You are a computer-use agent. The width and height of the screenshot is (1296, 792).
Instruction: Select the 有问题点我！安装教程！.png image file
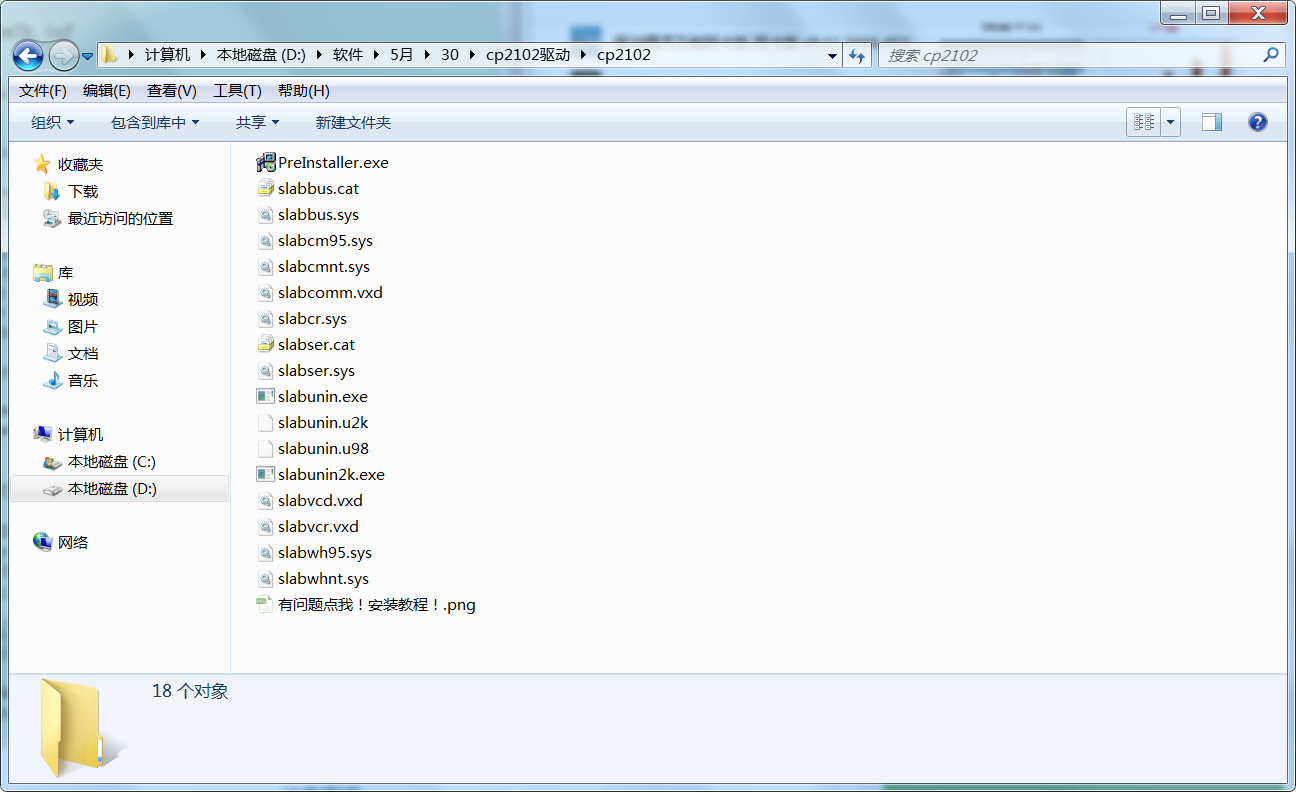tap(376, 604)
